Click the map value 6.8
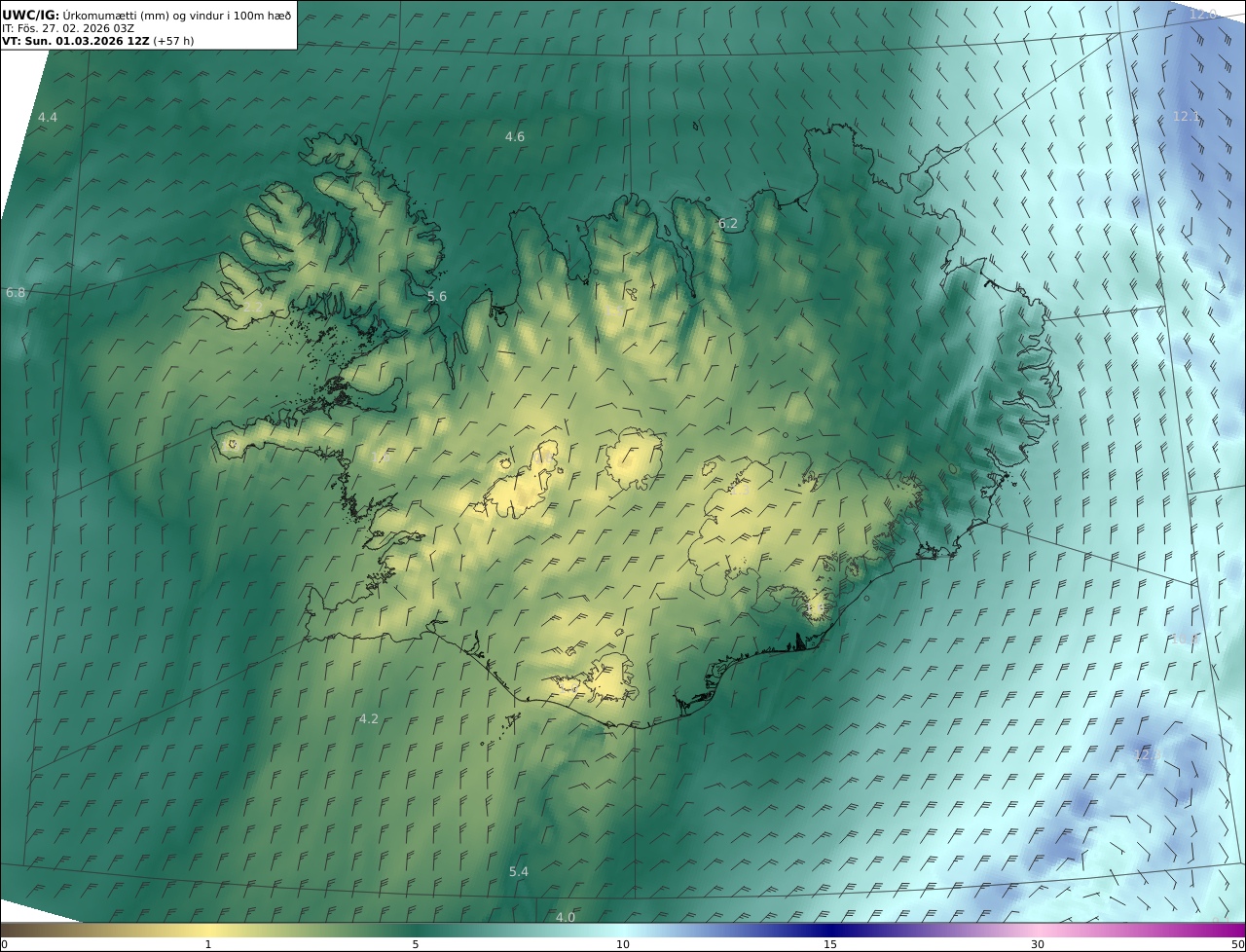 point(16,292)
